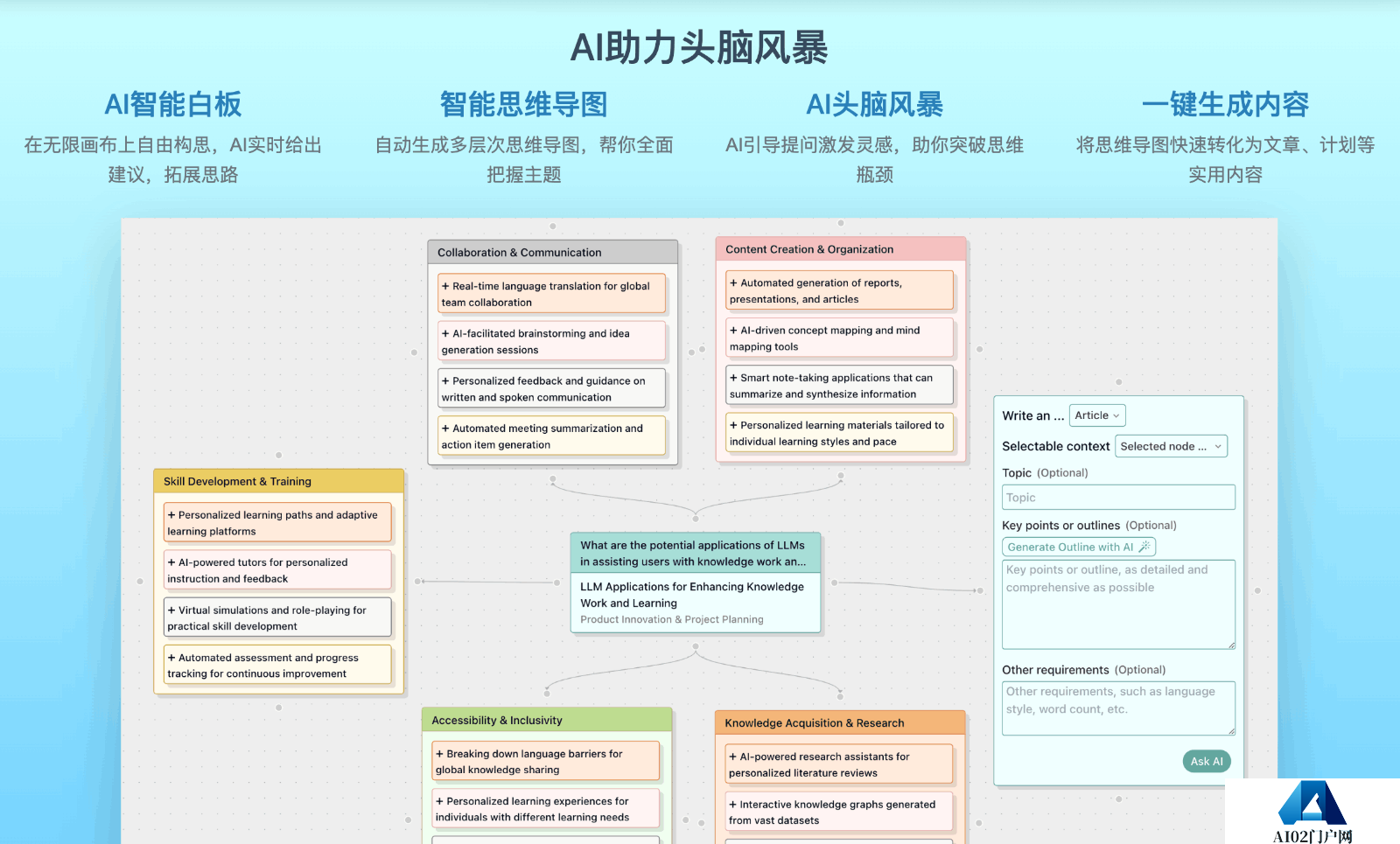Select Automated assessment and progress tracking node
Screen dimensions: 1400x844
click(x=277, y=666)
